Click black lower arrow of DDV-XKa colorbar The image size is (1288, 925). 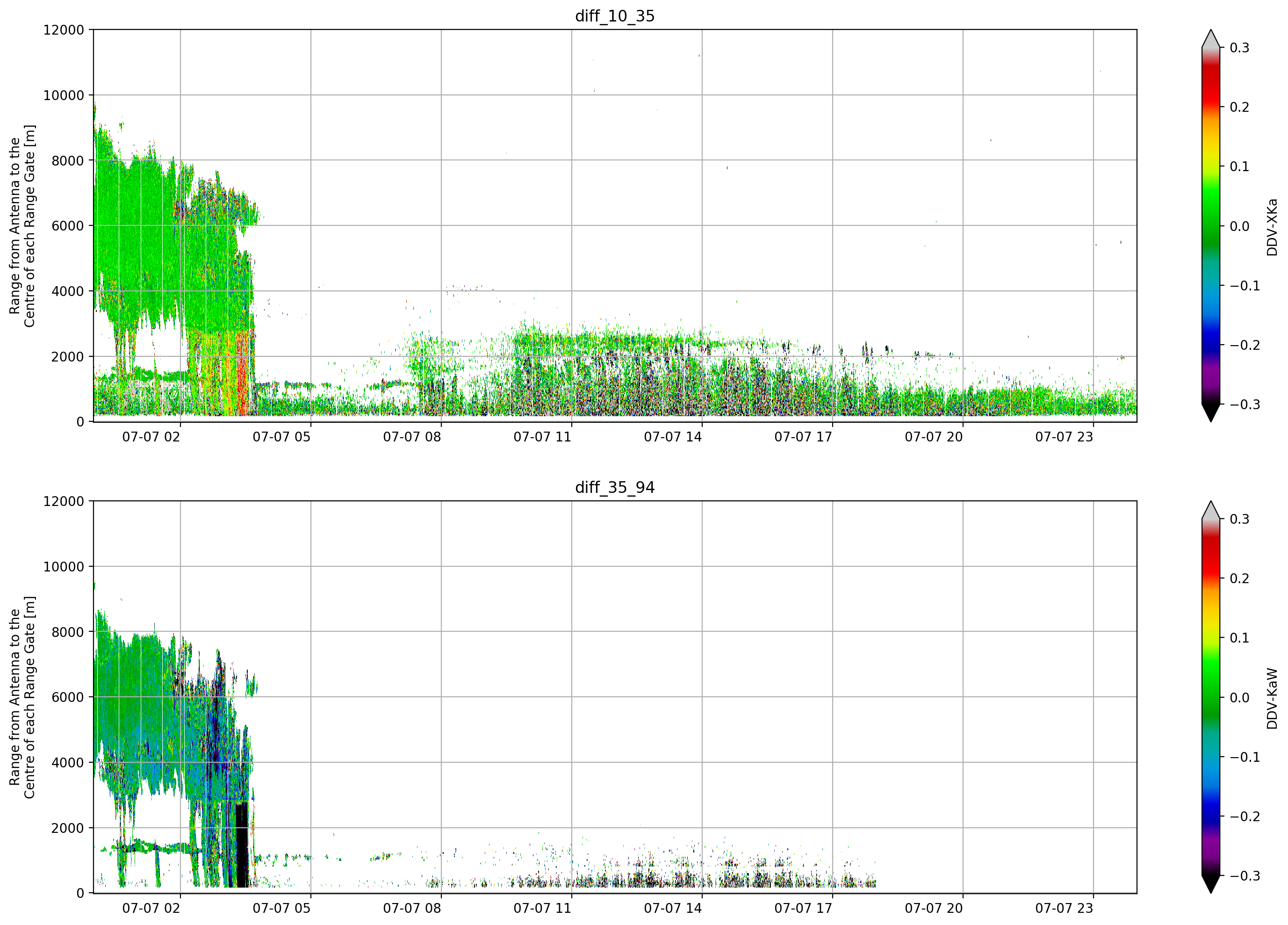pyautogui.click(x=1210, y=412)
